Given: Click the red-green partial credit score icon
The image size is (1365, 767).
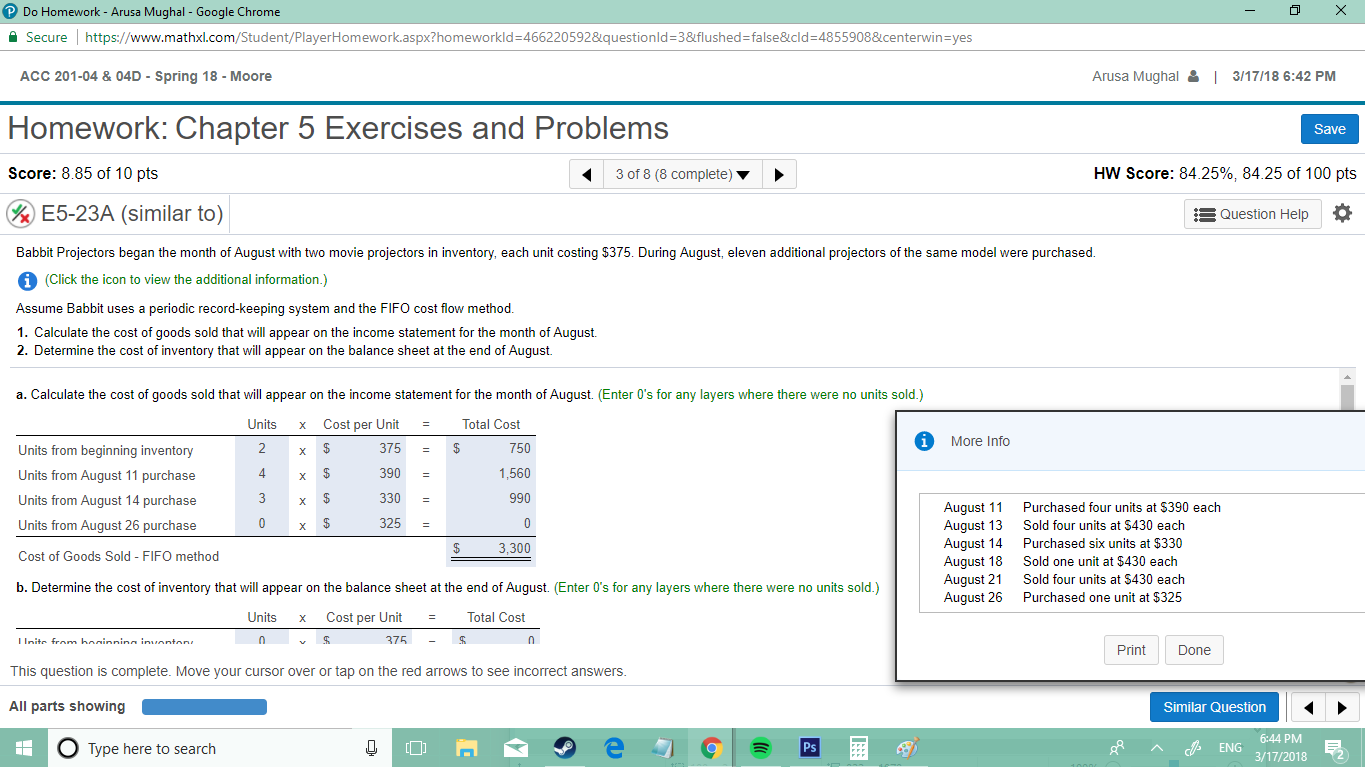Looking at the screenshot, I should (x=21, y=213).
